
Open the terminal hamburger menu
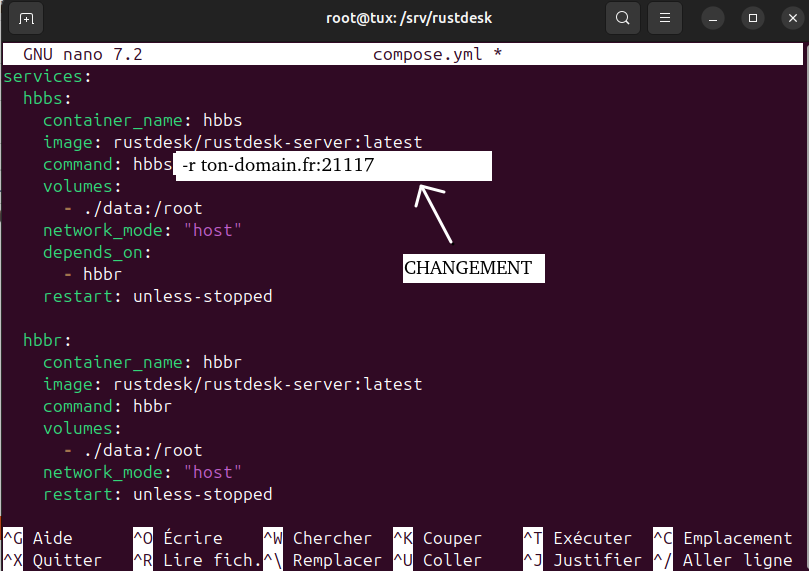click(664, 18)
